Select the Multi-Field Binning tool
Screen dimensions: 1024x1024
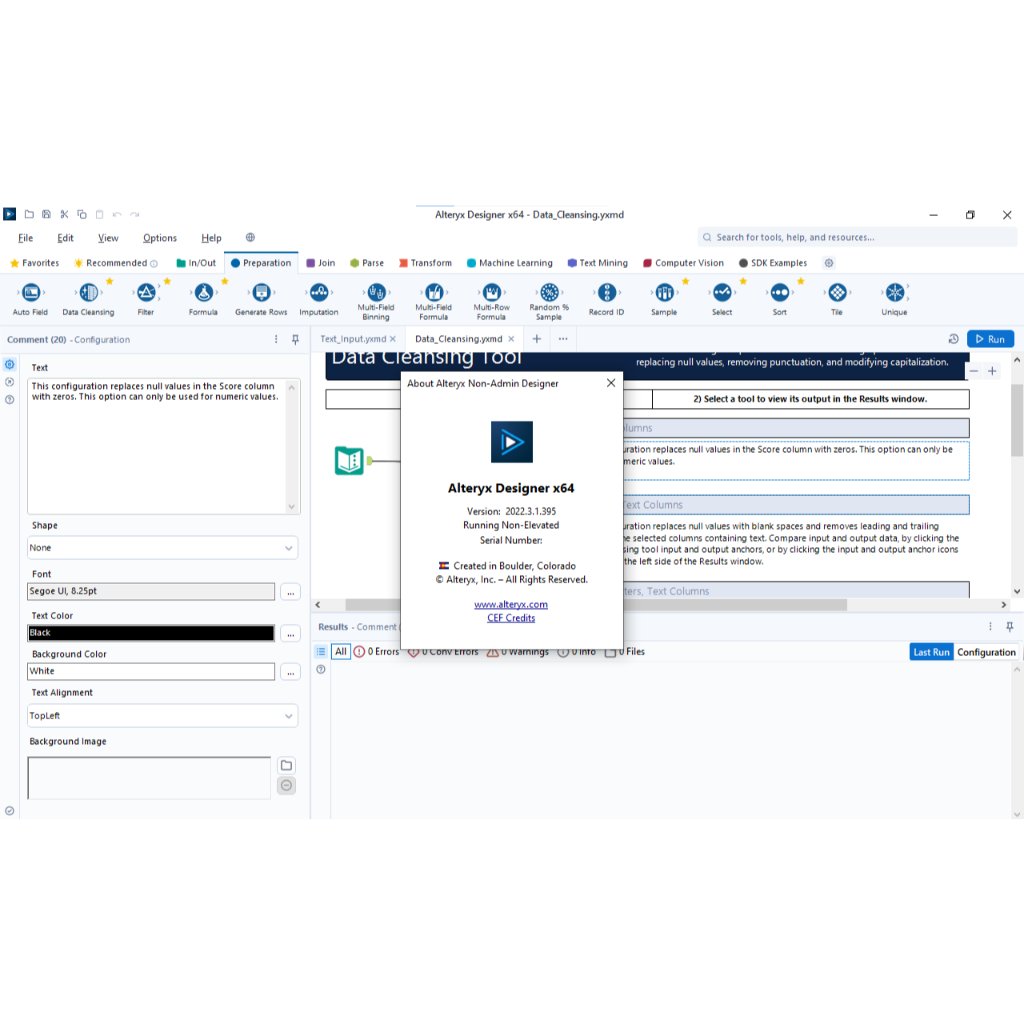click(376, 302)
